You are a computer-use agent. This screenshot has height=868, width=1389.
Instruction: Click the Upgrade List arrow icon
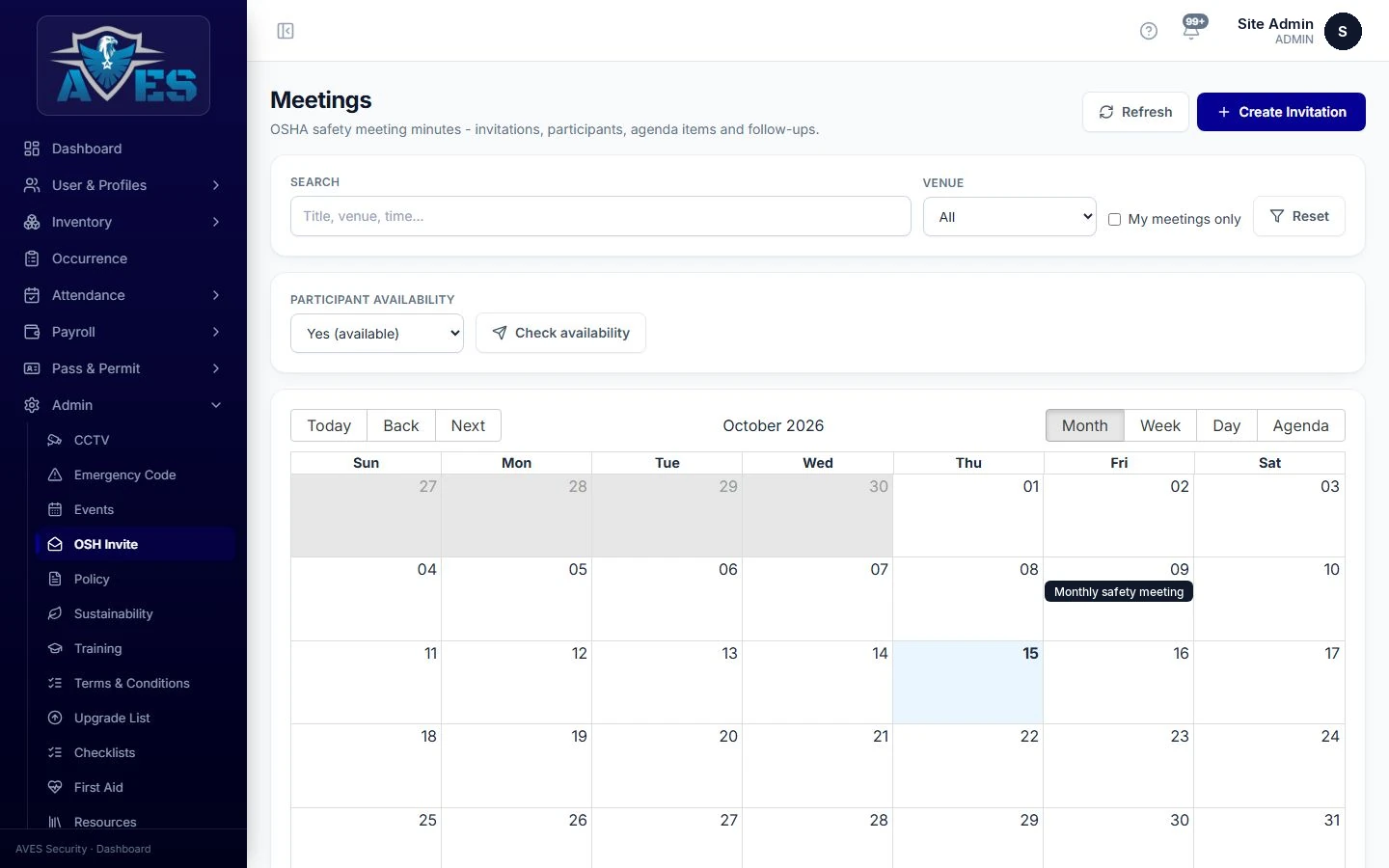[x=55, y=718]
